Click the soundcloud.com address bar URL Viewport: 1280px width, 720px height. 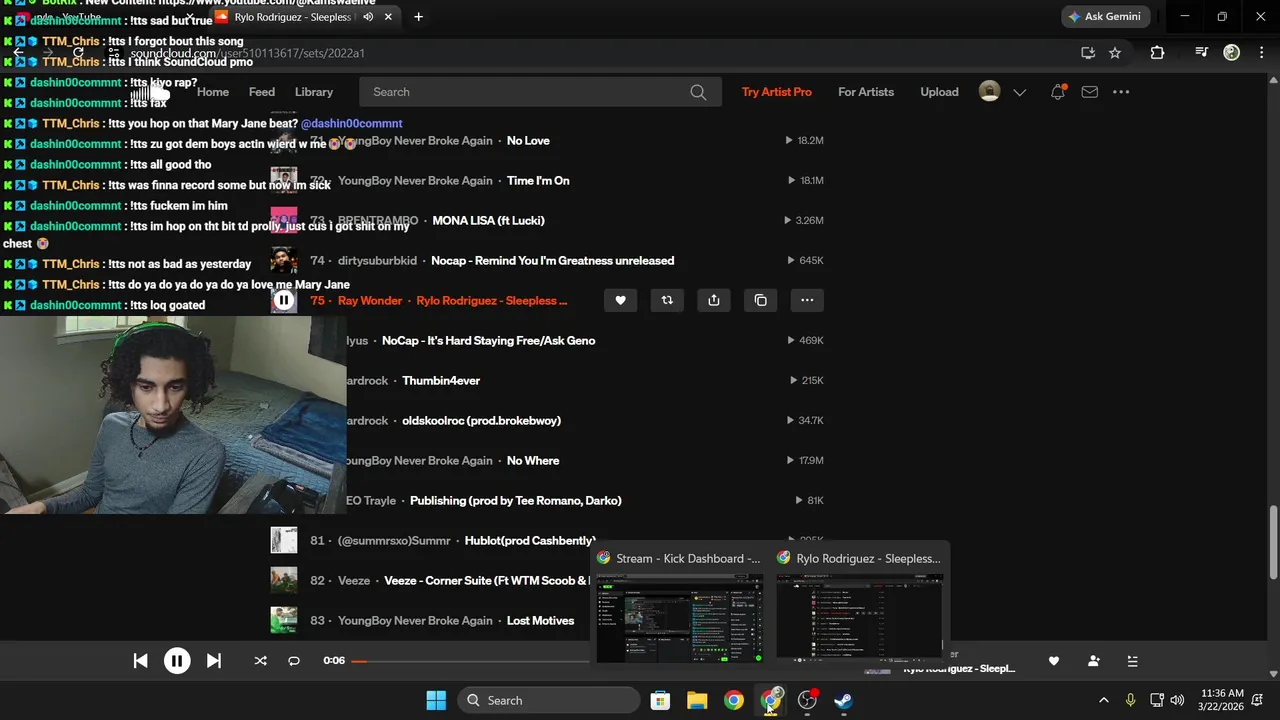point(247,53)
